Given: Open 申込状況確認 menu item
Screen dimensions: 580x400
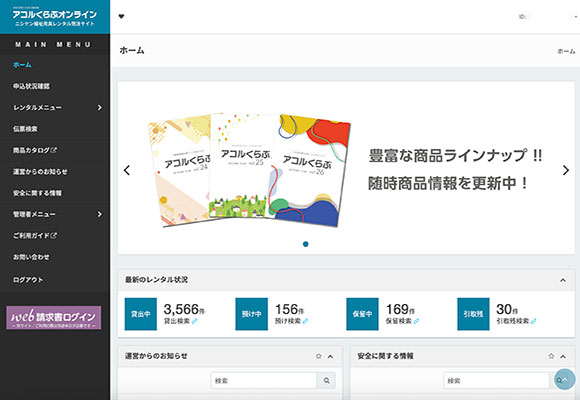Looking at the screenshot, I should [x=31, y=86].
